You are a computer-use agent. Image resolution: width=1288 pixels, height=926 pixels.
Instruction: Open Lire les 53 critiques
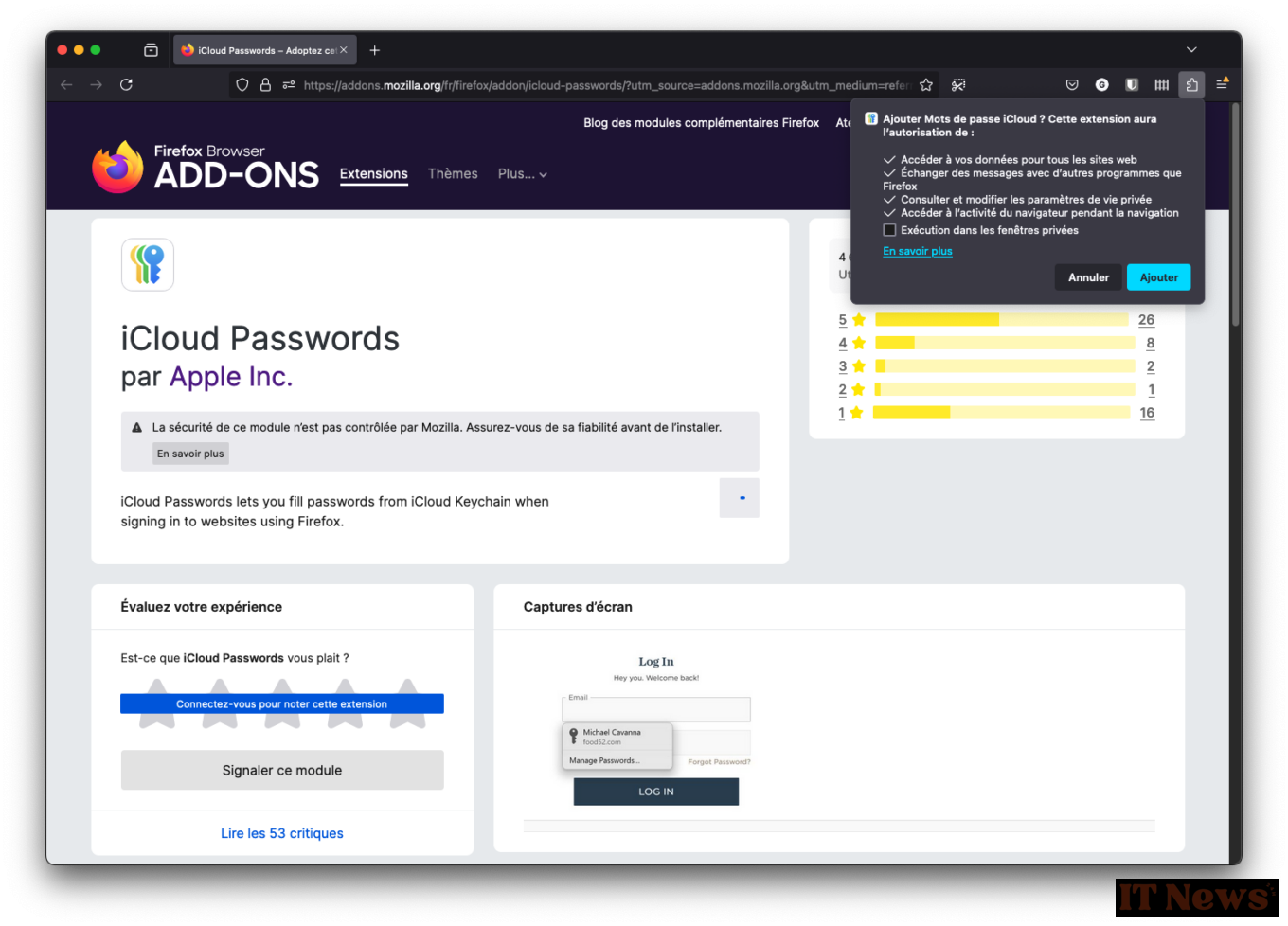point(282,833)
